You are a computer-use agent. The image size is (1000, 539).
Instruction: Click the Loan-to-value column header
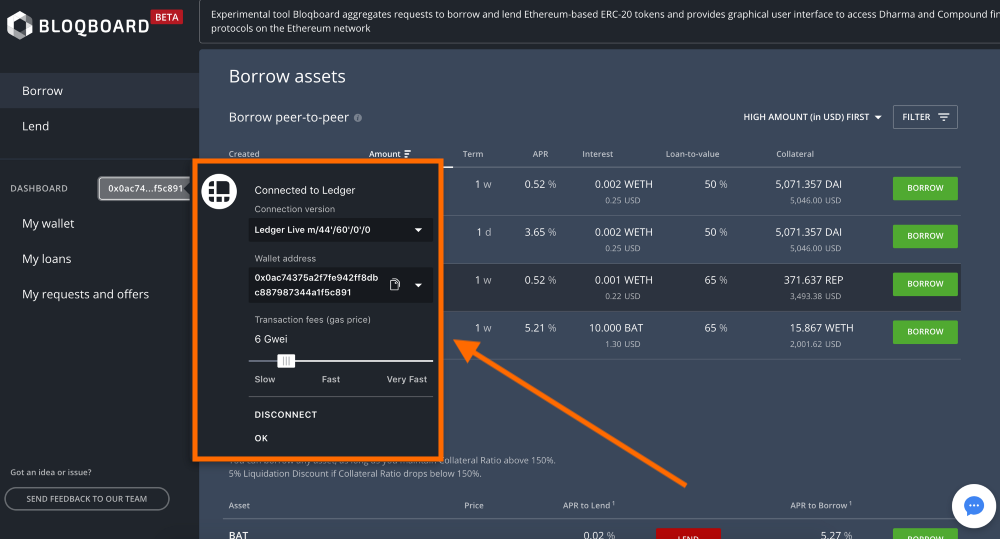point(692,154)
